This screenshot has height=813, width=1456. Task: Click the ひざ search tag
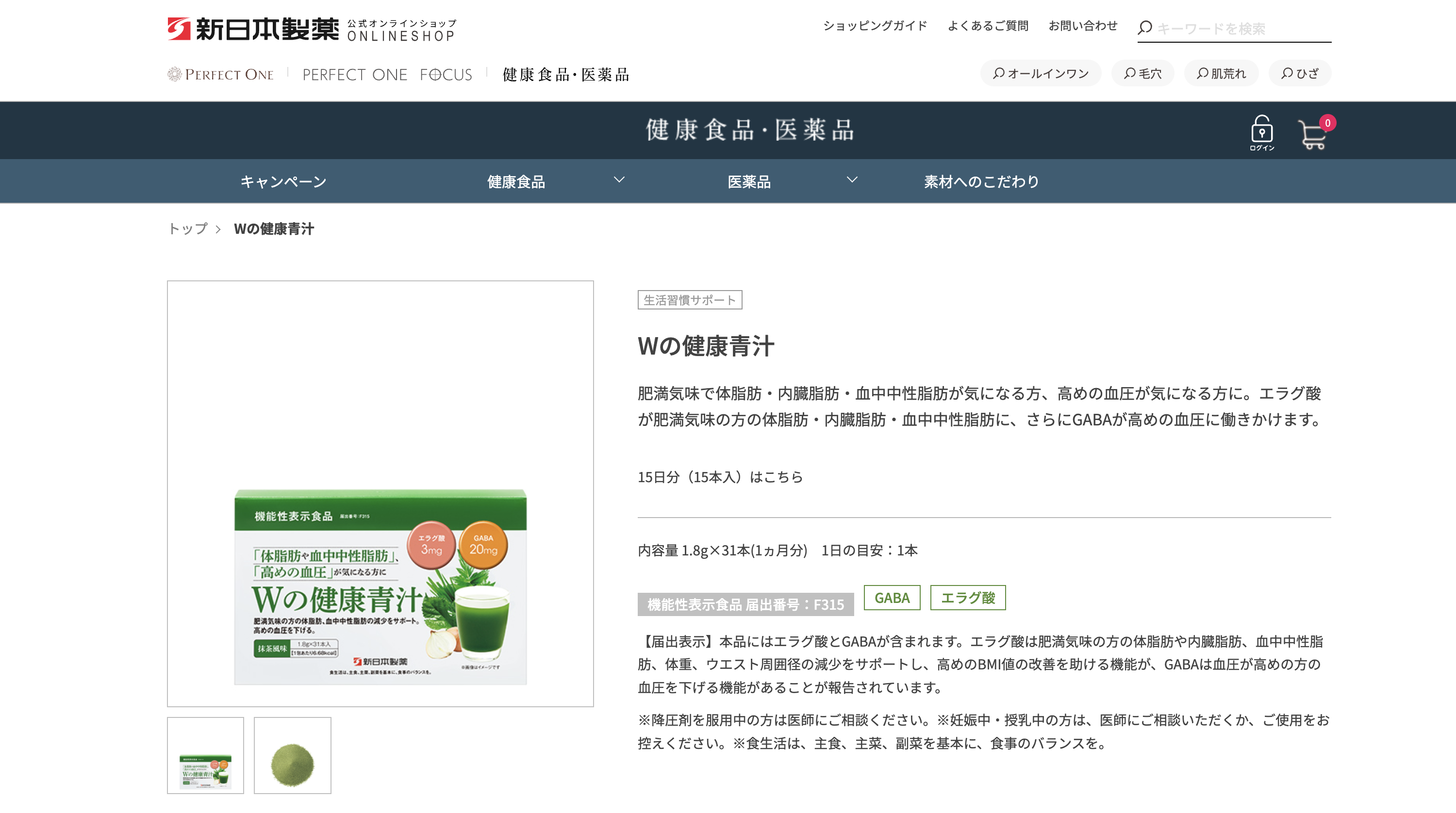pos(1300,73)
